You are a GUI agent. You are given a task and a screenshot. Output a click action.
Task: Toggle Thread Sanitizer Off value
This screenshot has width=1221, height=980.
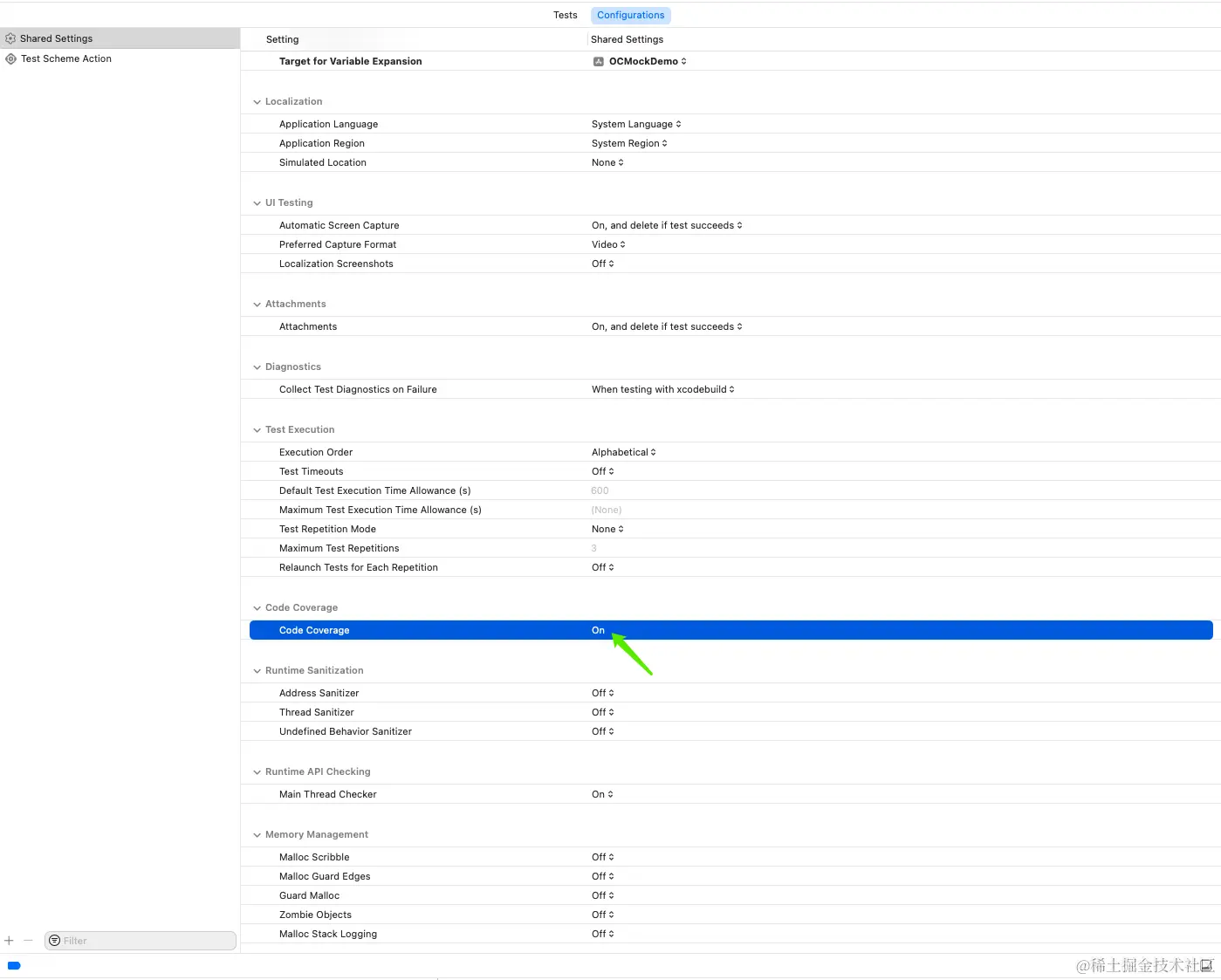coord(603,712)
